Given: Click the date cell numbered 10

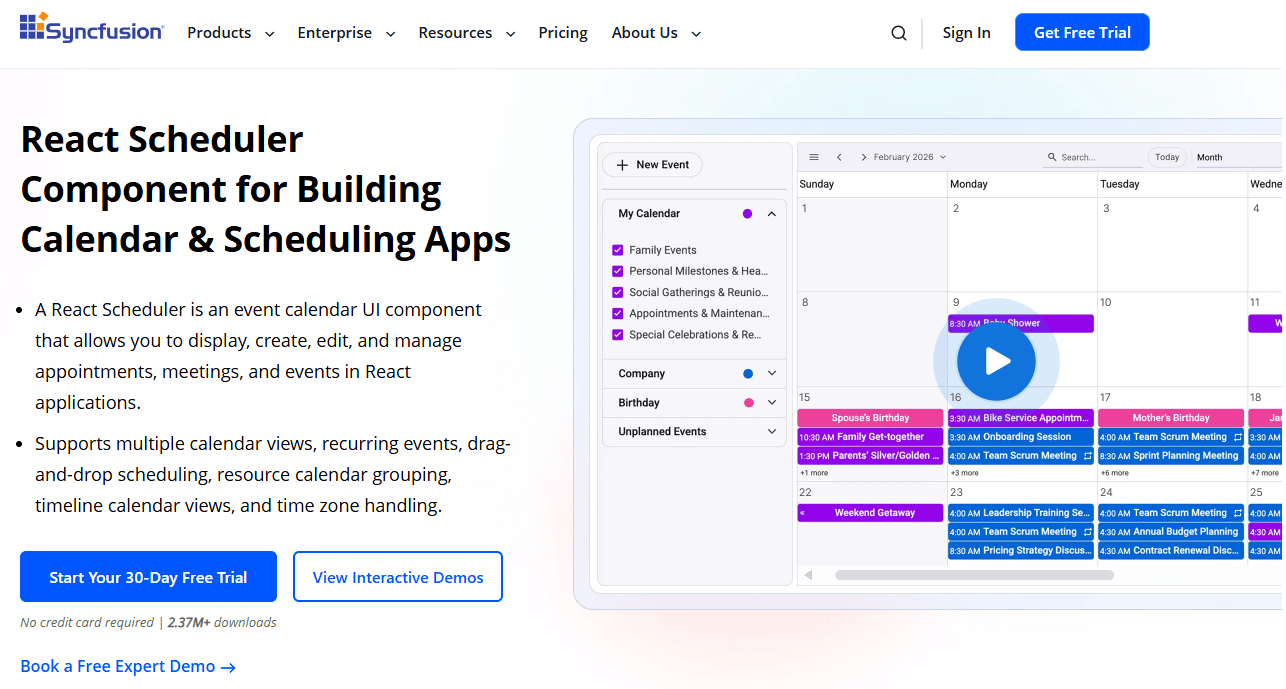Looking at the screenshot, I should pyautogui.click(x=1172, y=339).
